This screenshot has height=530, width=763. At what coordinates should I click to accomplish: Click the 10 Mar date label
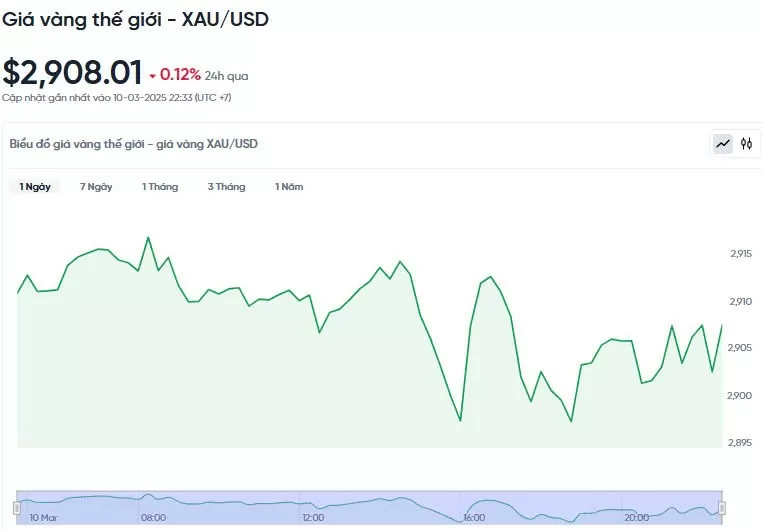[43, 518]
